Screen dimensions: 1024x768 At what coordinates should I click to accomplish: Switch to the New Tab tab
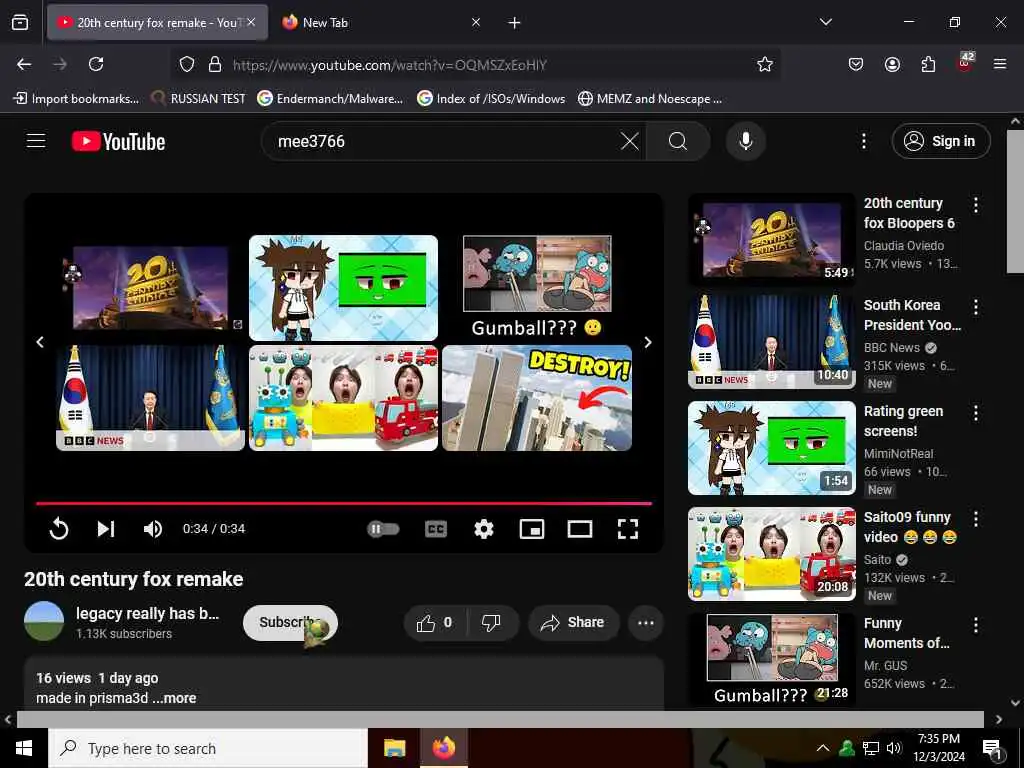[x=381, y=22]
